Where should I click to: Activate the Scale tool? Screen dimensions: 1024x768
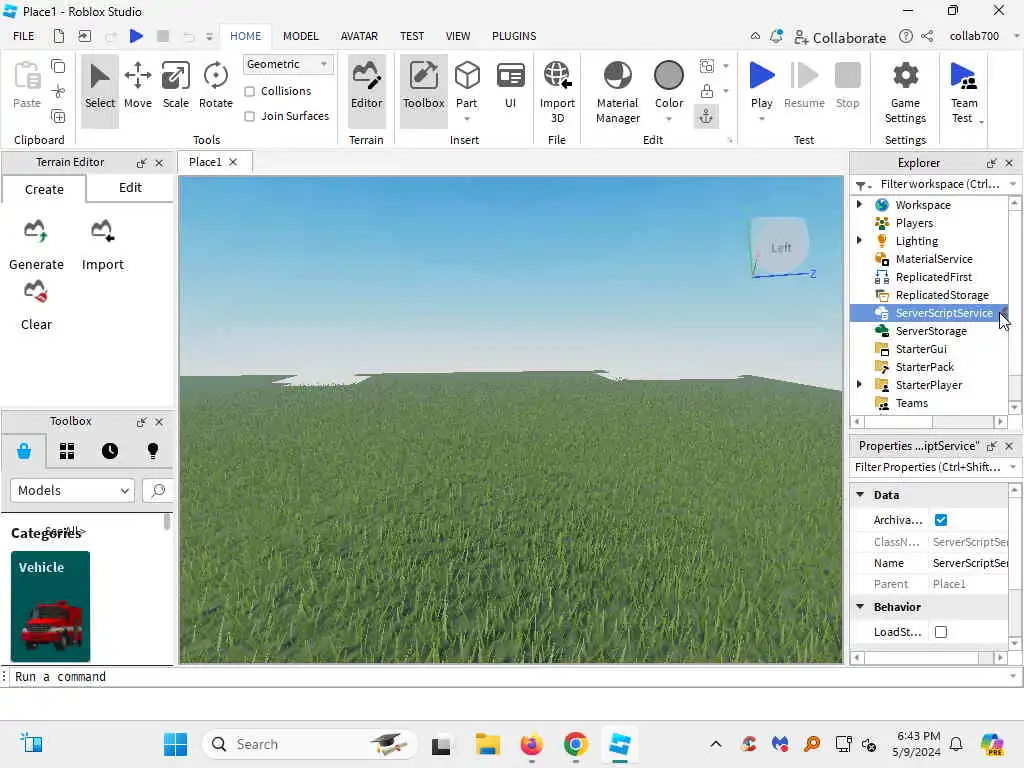coord(176,86)
